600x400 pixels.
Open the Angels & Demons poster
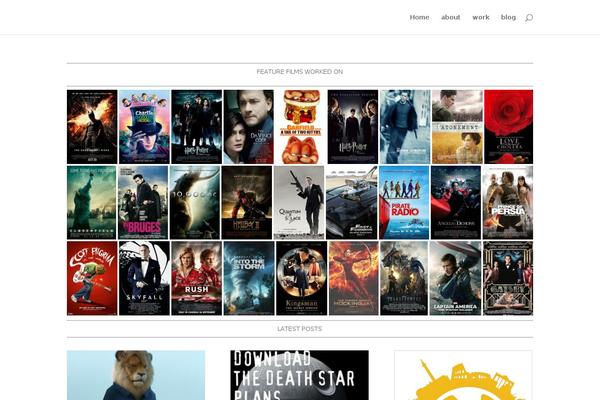pyautogui.click(x=456, y=202)
